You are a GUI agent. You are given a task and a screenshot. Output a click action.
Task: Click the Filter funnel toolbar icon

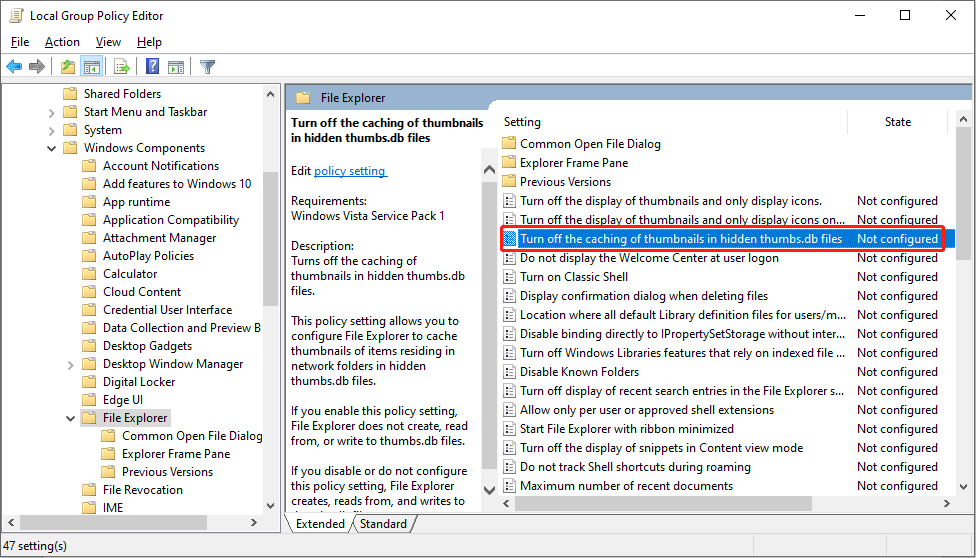click(207, 66)
